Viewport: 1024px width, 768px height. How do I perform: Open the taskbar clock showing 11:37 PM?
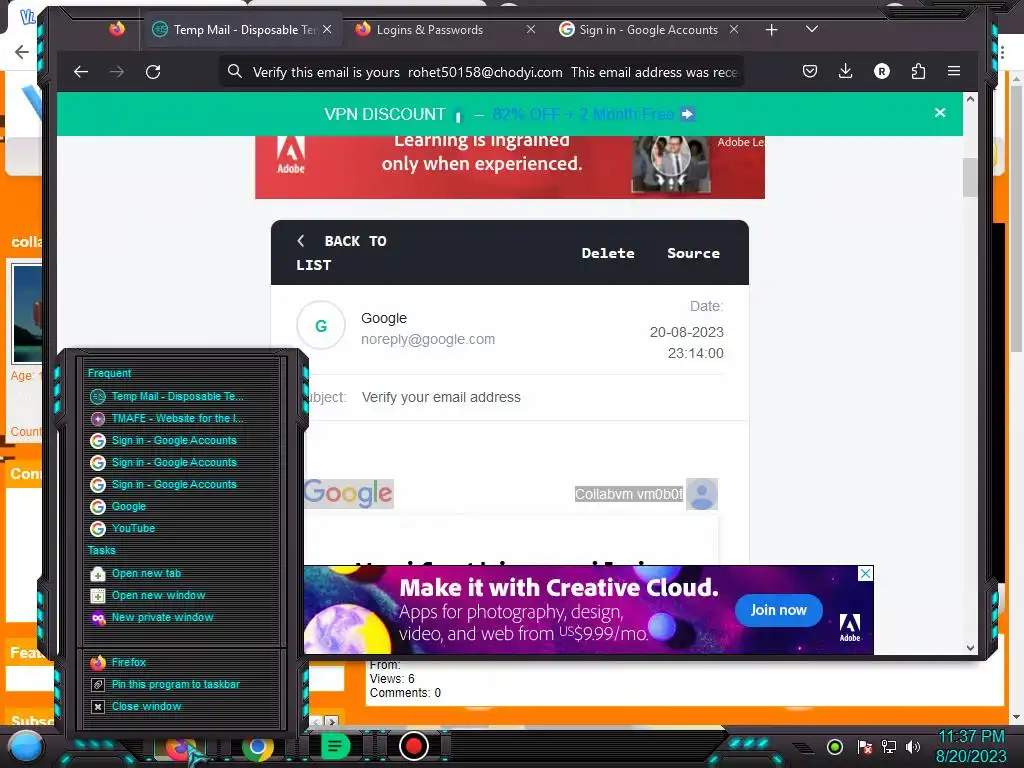tap(971, 746)
